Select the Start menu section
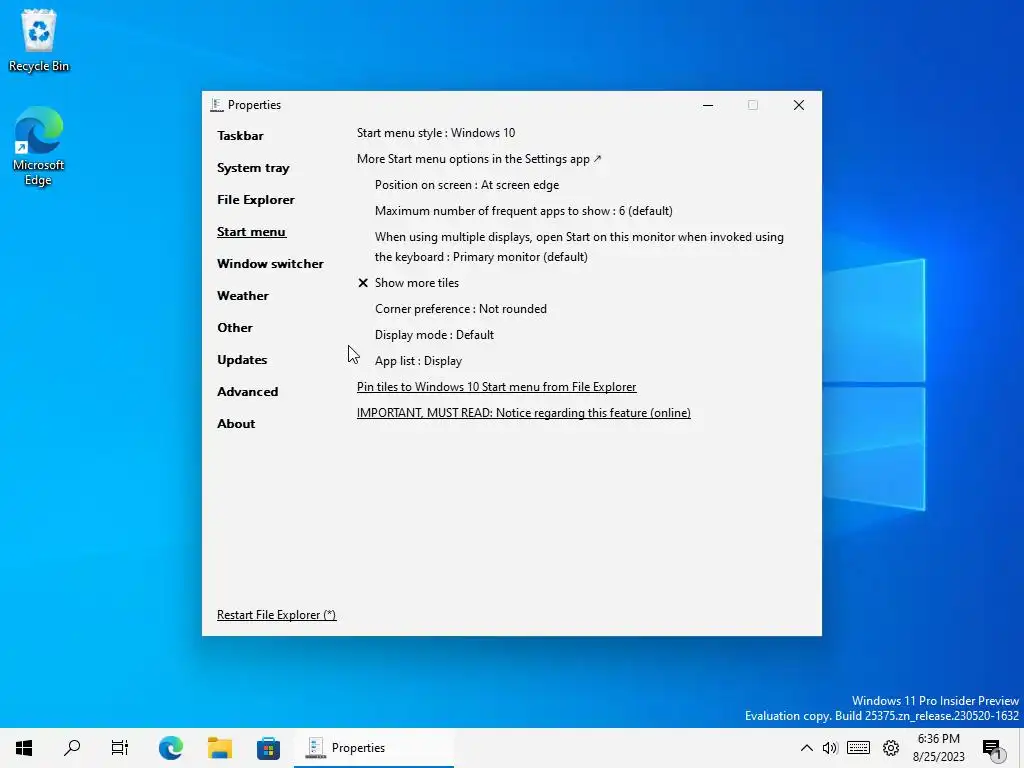 tap(251, 232)
